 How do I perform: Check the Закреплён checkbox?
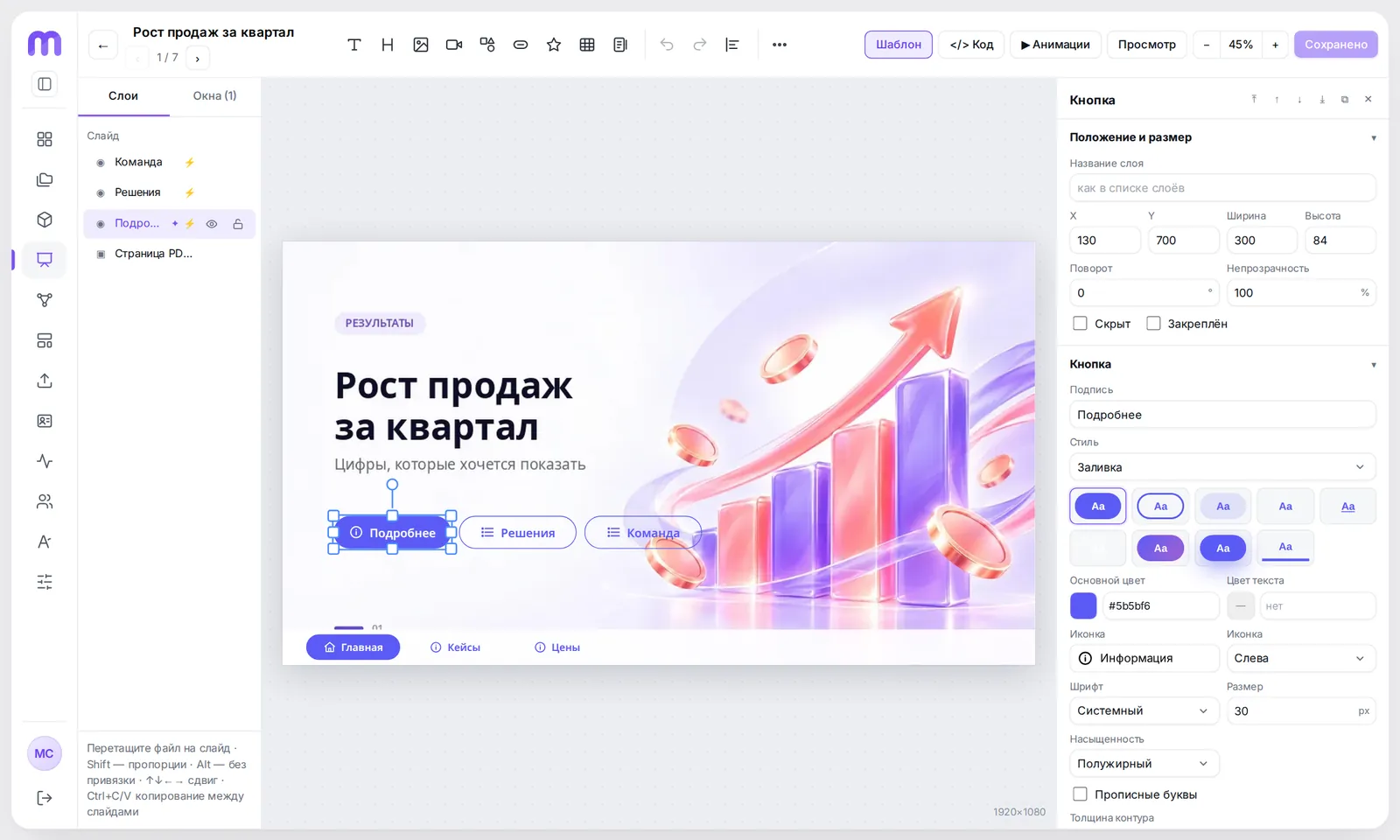[x=1153, y=324]
